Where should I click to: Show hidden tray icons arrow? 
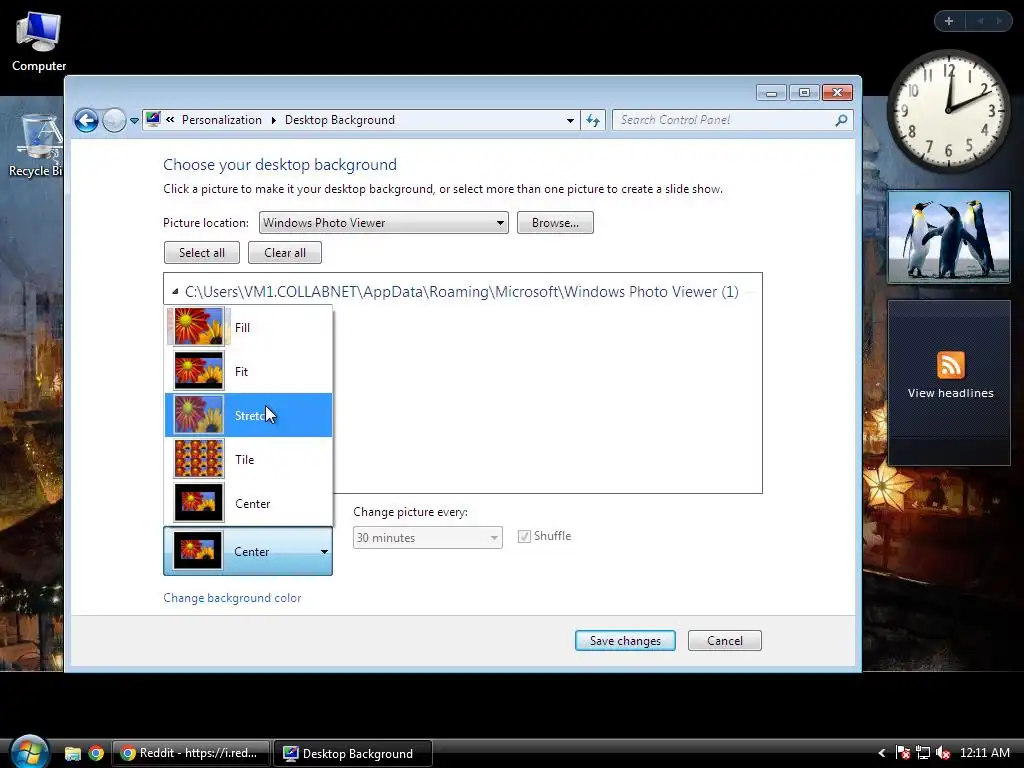coord(881,753)
